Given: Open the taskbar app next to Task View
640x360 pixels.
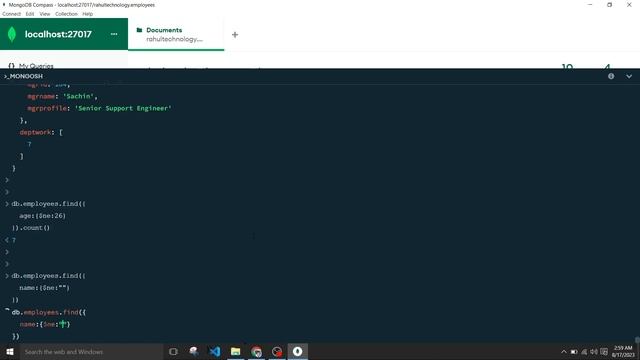Looking at the screenshot, I should click(194, 351).
